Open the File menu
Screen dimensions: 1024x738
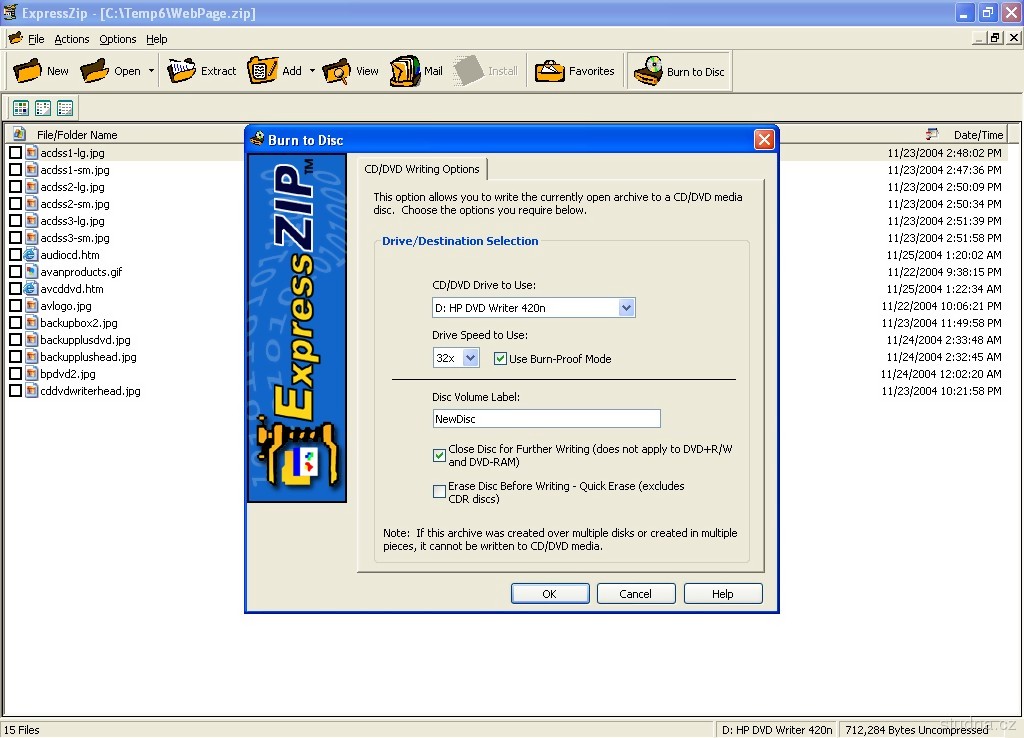point(36,39)
